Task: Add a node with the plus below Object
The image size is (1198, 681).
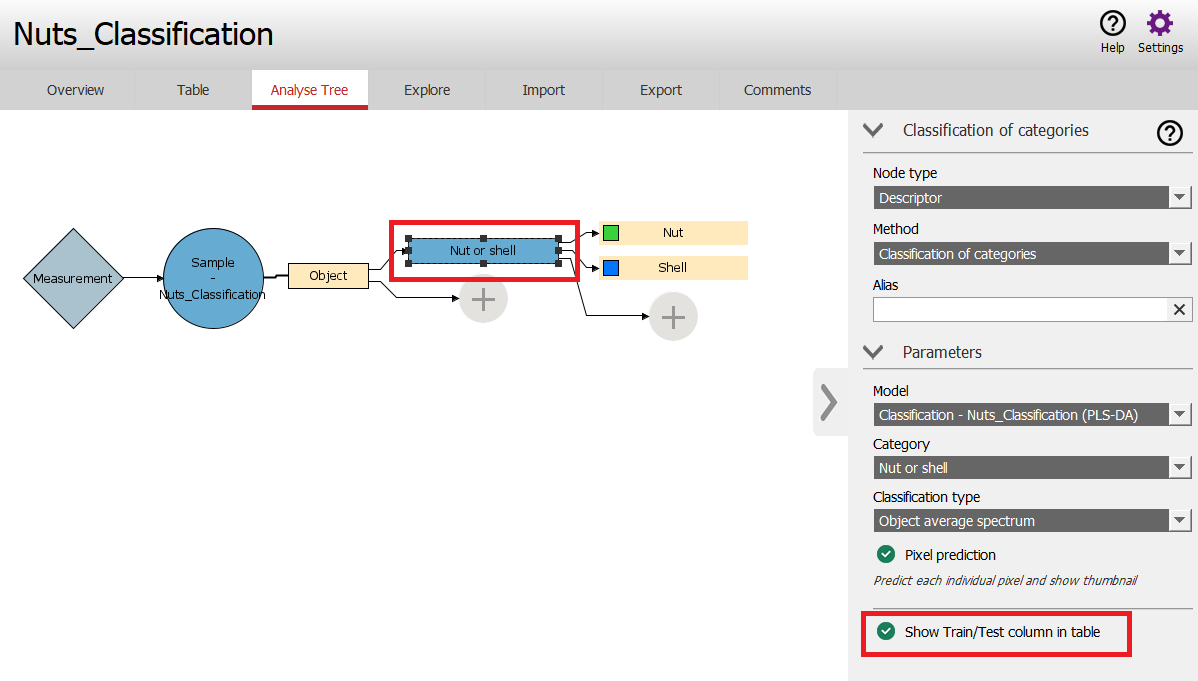Action: (x=483, y=299)
